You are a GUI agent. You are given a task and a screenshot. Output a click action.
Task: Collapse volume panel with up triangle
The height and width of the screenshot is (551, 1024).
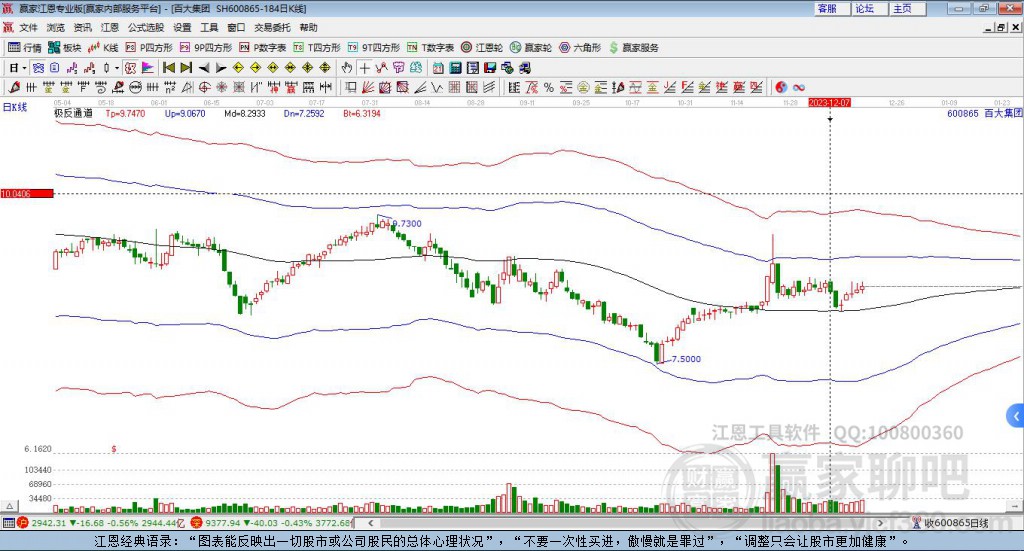pos(9,505)
